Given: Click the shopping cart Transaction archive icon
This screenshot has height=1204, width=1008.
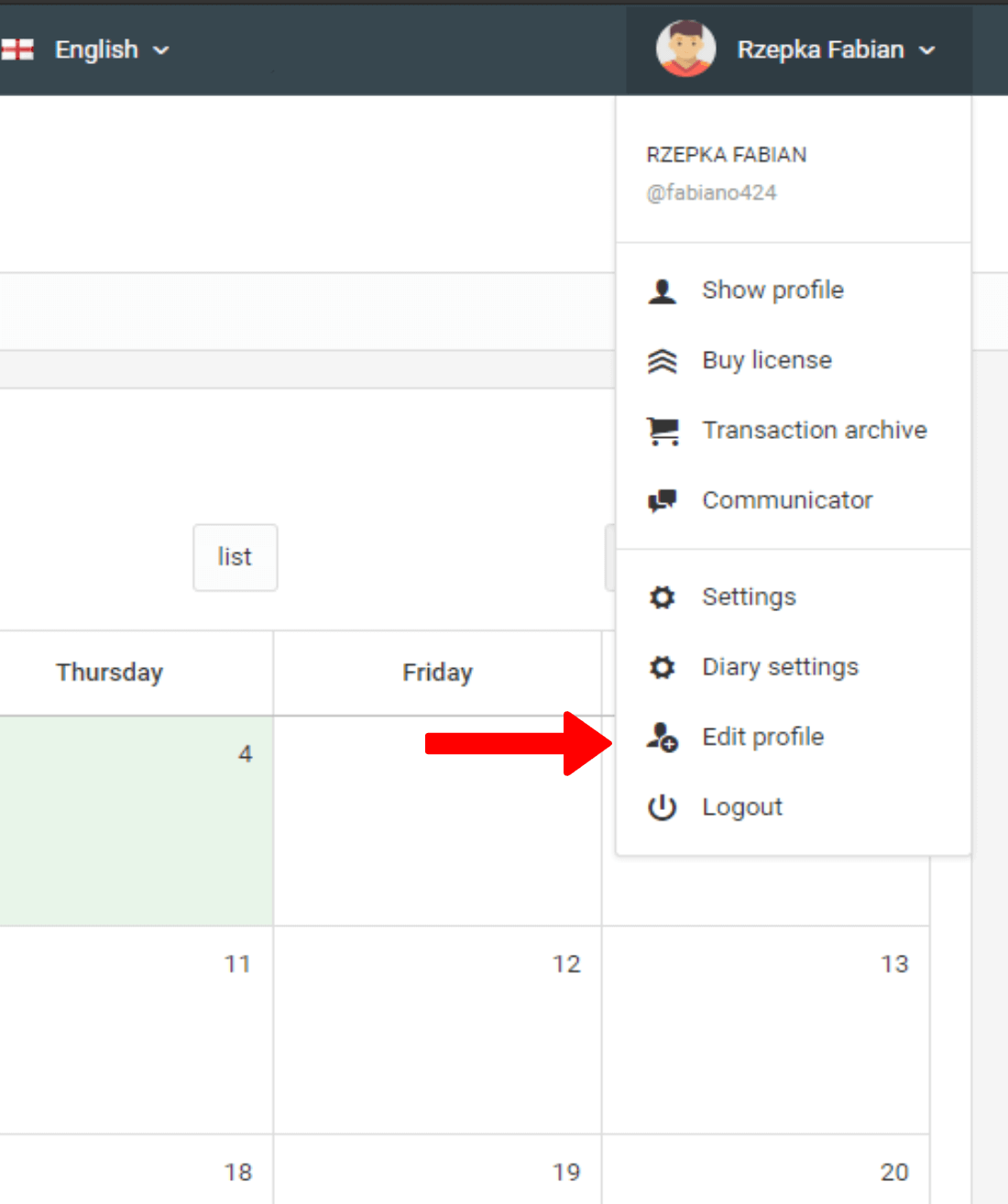Looking at the screenshot, I should 662,431.
